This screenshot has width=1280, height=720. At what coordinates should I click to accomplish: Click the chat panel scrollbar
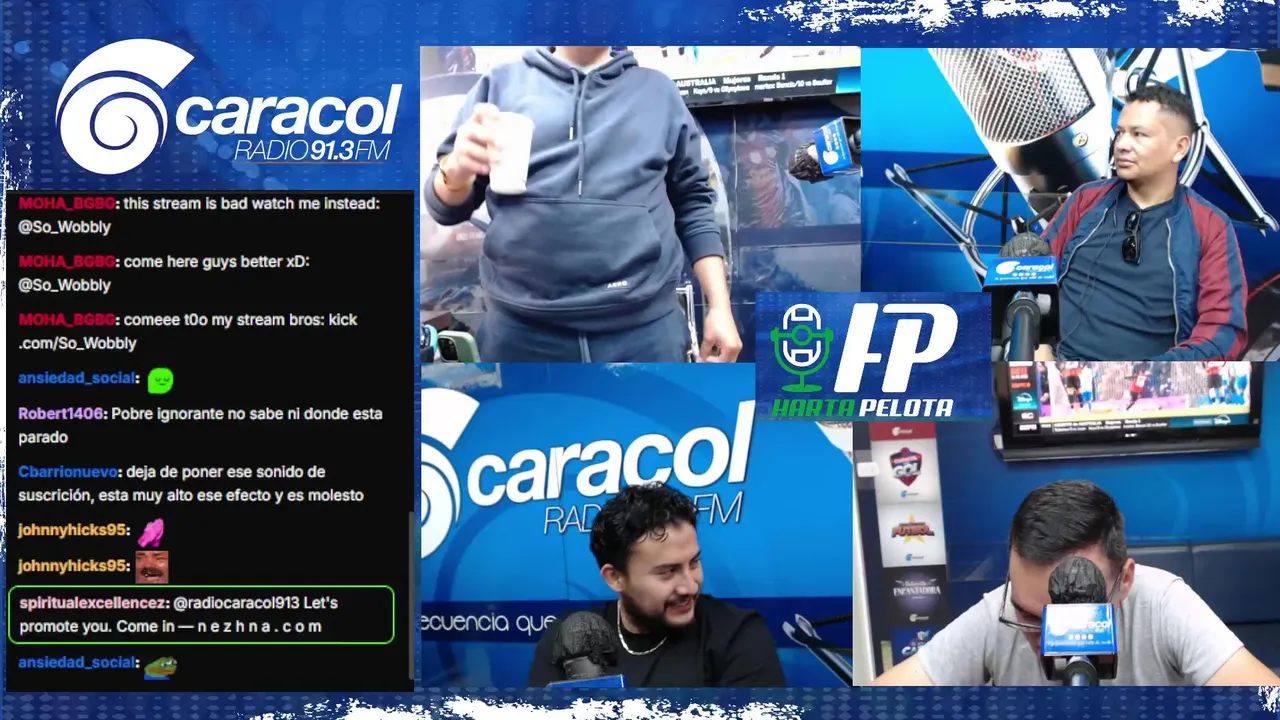409,596
